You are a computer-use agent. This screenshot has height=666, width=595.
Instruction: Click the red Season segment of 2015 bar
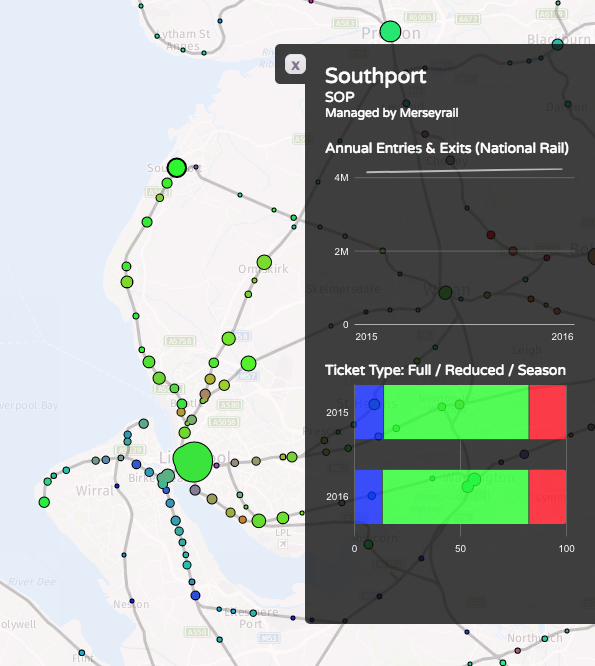coord(547,412)
